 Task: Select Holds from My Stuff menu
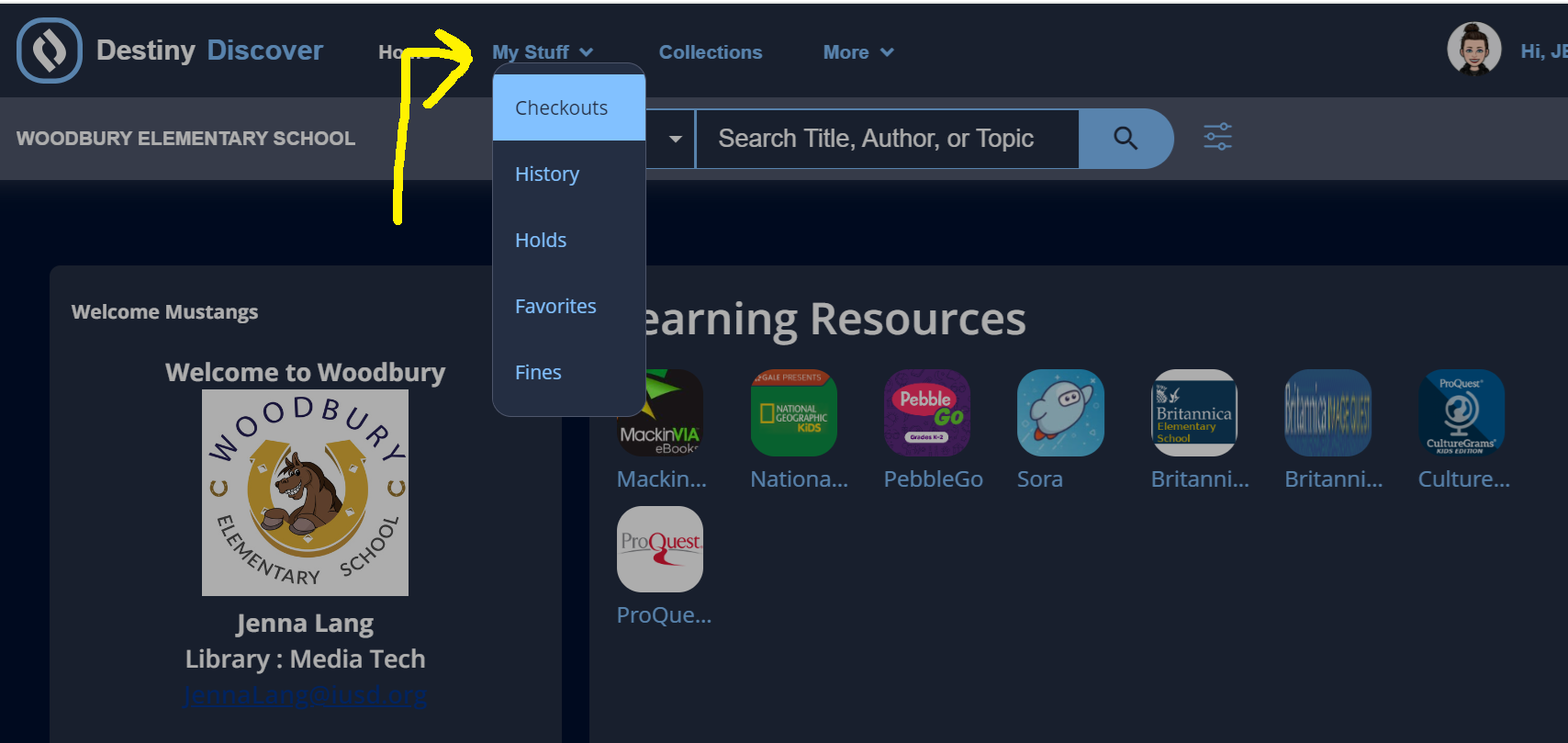click(x=569, y=240)
